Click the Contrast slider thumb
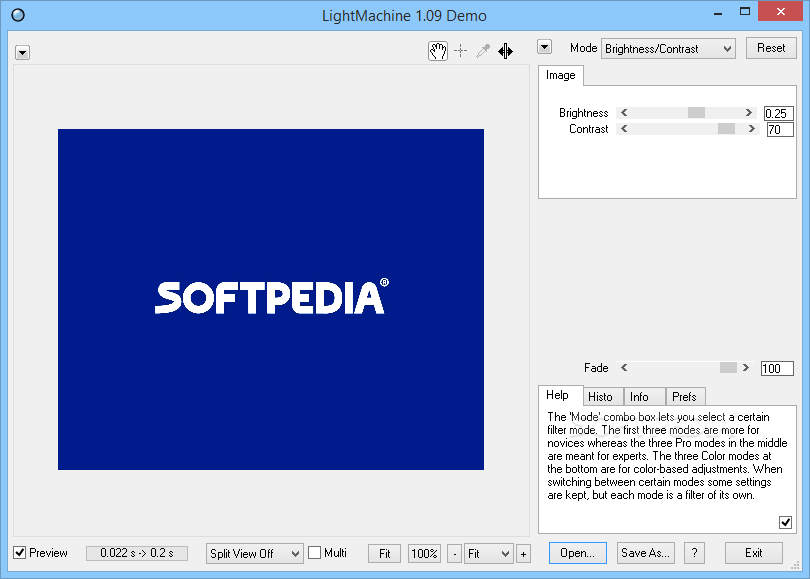 click(x=726, y=129)
